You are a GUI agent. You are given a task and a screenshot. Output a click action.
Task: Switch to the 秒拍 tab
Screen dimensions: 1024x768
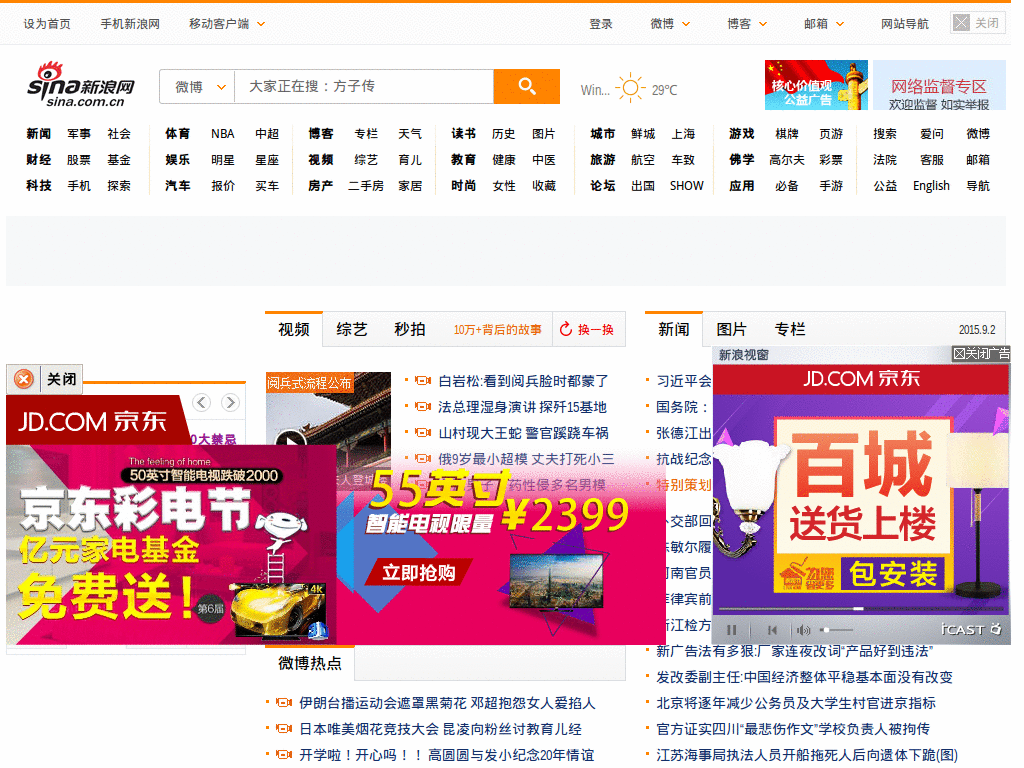[x=409, y=329]
